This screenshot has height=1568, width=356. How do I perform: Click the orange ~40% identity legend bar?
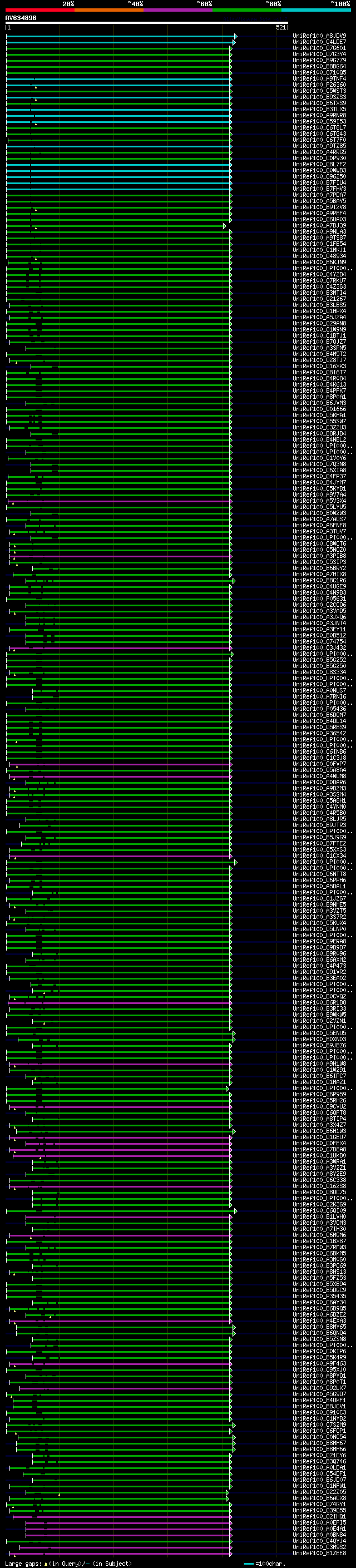coord(109,10)
